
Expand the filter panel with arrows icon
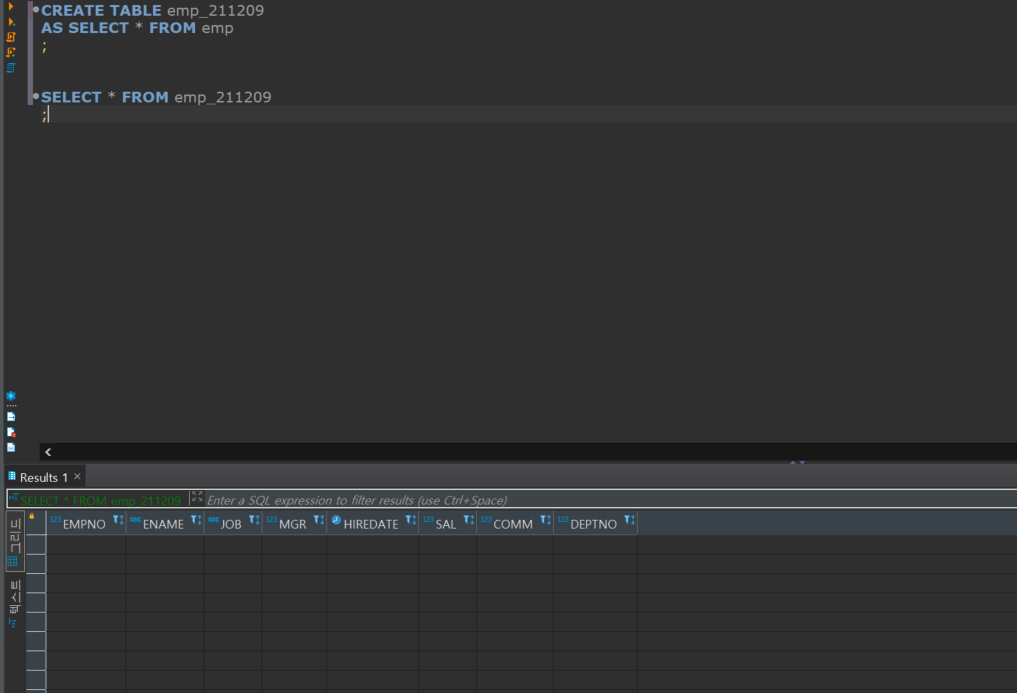click(x=197, y=497)
